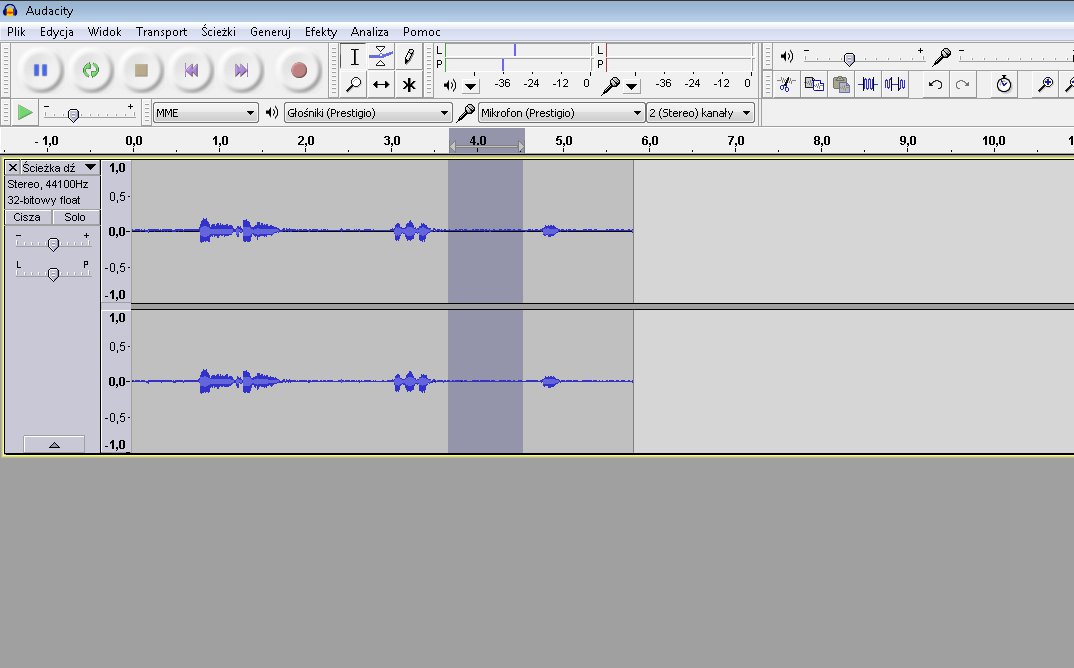Click the green Play-at-speed button
1074x668 pixels.
pyautogui.click(x=25, y=112)
